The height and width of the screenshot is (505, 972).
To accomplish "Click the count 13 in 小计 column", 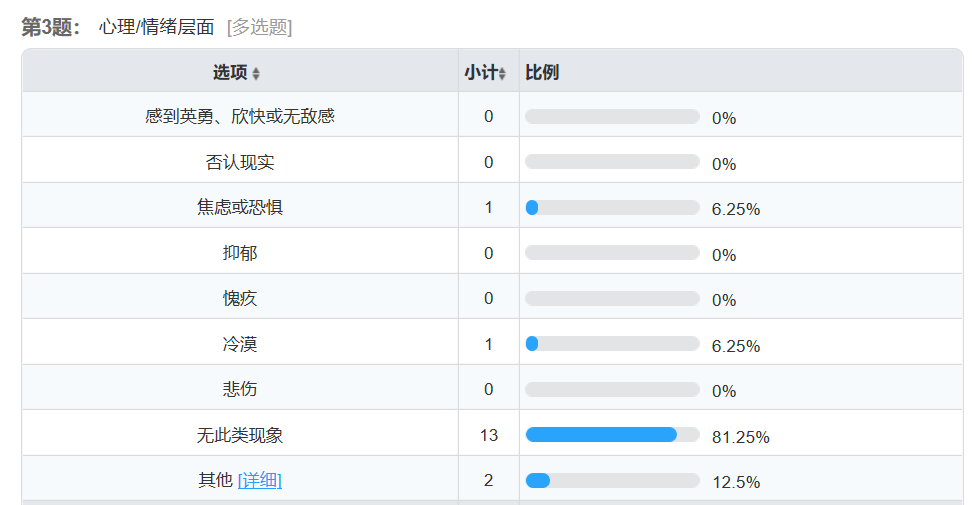I will [488, 435].
